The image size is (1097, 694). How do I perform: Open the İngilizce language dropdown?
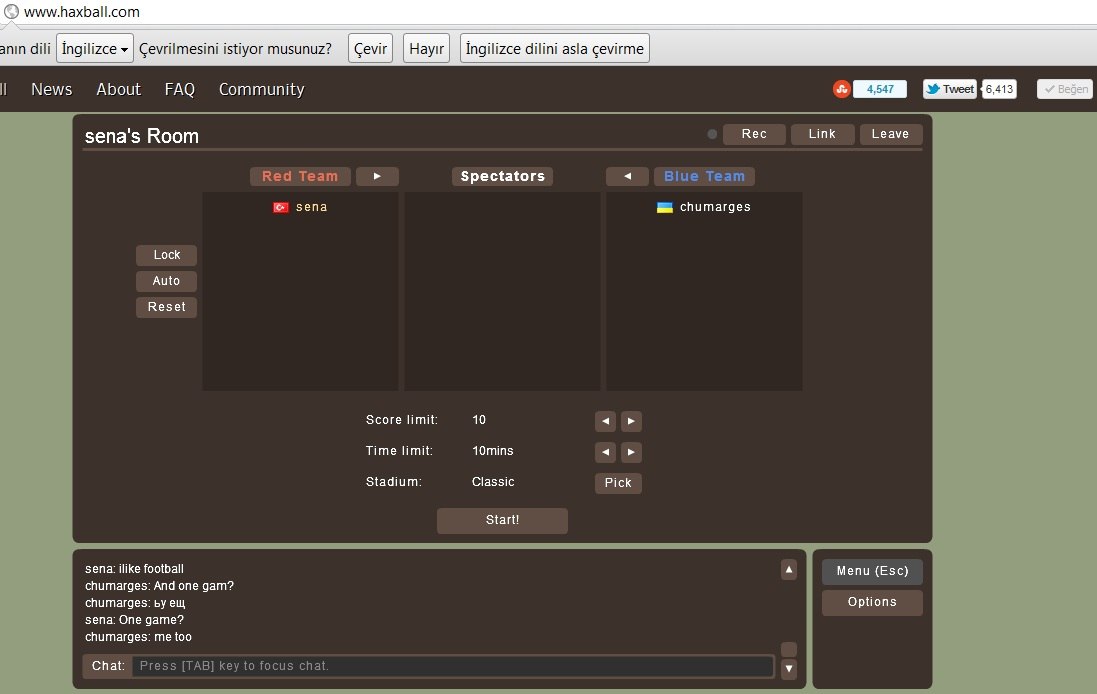pyautogui.click(x=94, y=48)
